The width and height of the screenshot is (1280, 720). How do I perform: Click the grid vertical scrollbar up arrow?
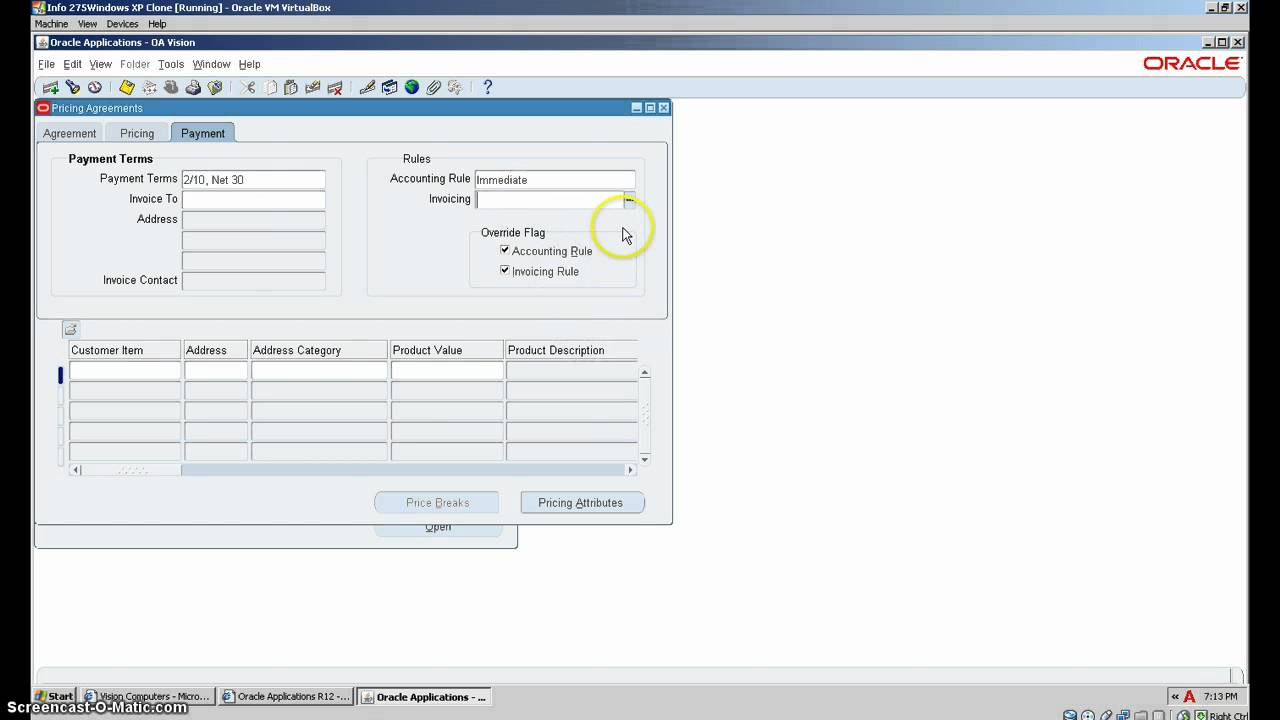point(644,373)
